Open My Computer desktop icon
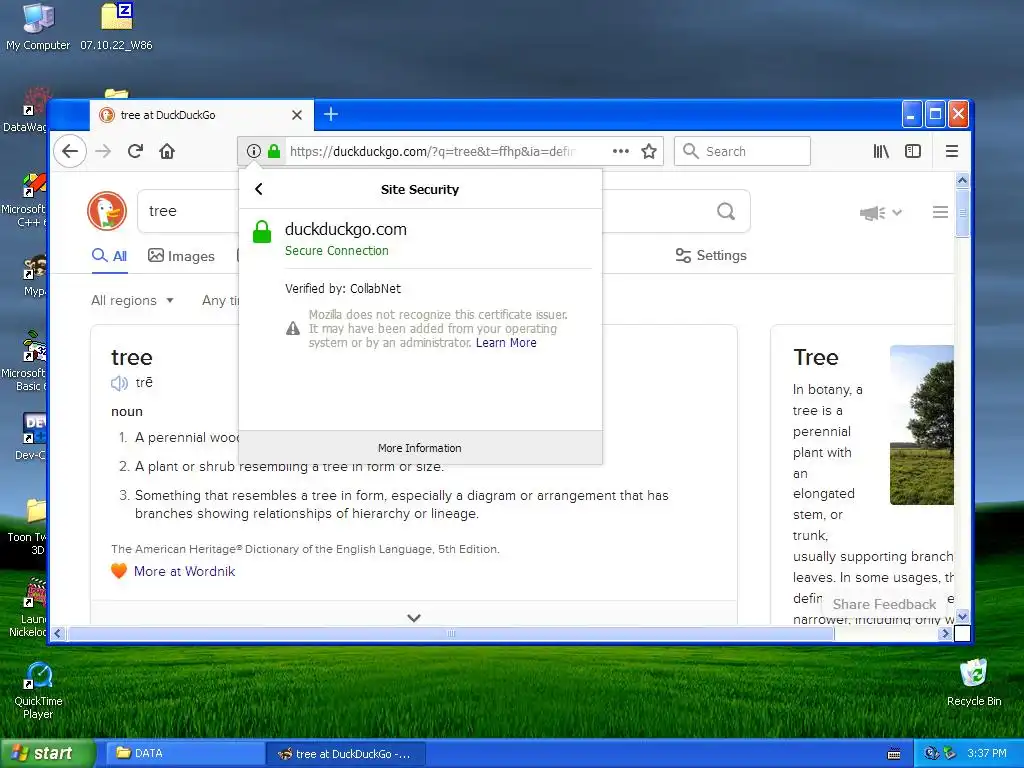The image size is (1024, 768). coord(38,27)
